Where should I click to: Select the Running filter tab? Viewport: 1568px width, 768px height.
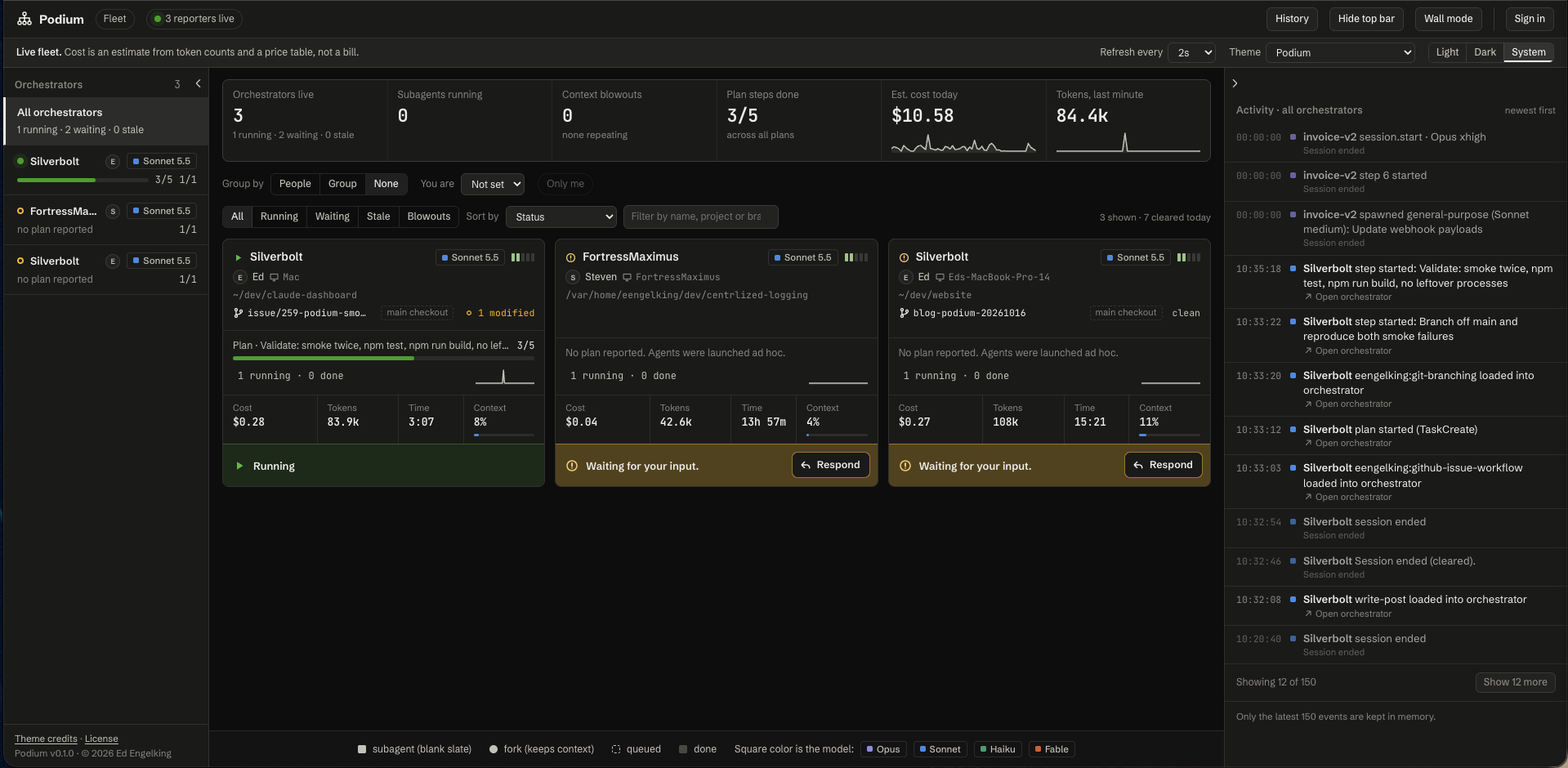(279, 217)
